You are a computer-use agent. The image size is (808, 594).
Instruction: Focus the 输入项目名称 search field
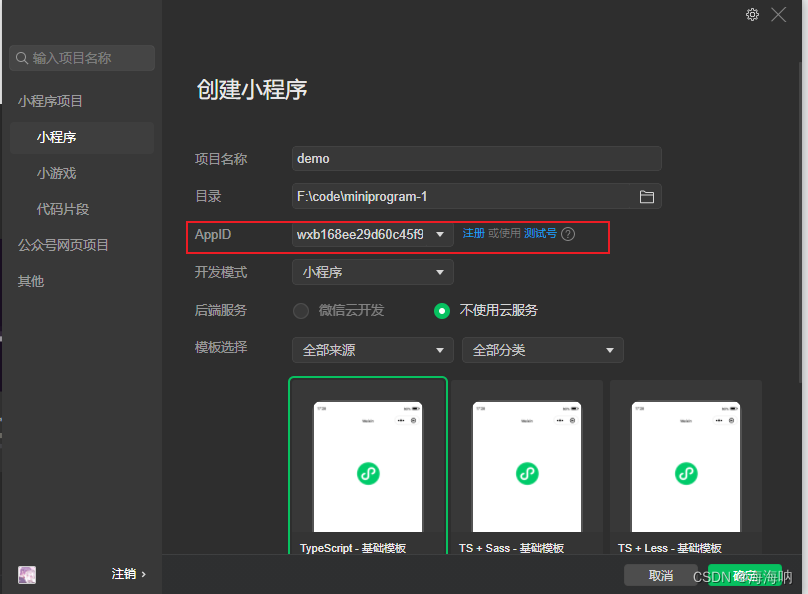click(82, 58)
